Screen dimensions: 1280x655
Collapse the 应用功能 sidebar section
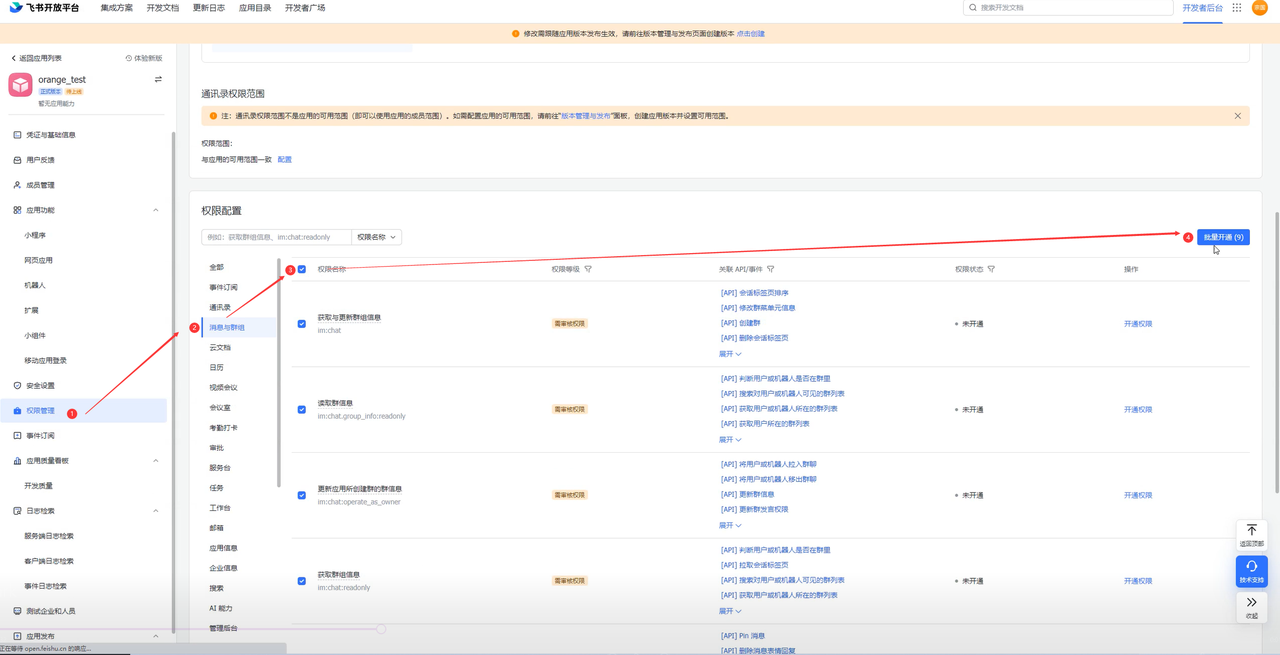pyautogui.click(x=156, y=210)
